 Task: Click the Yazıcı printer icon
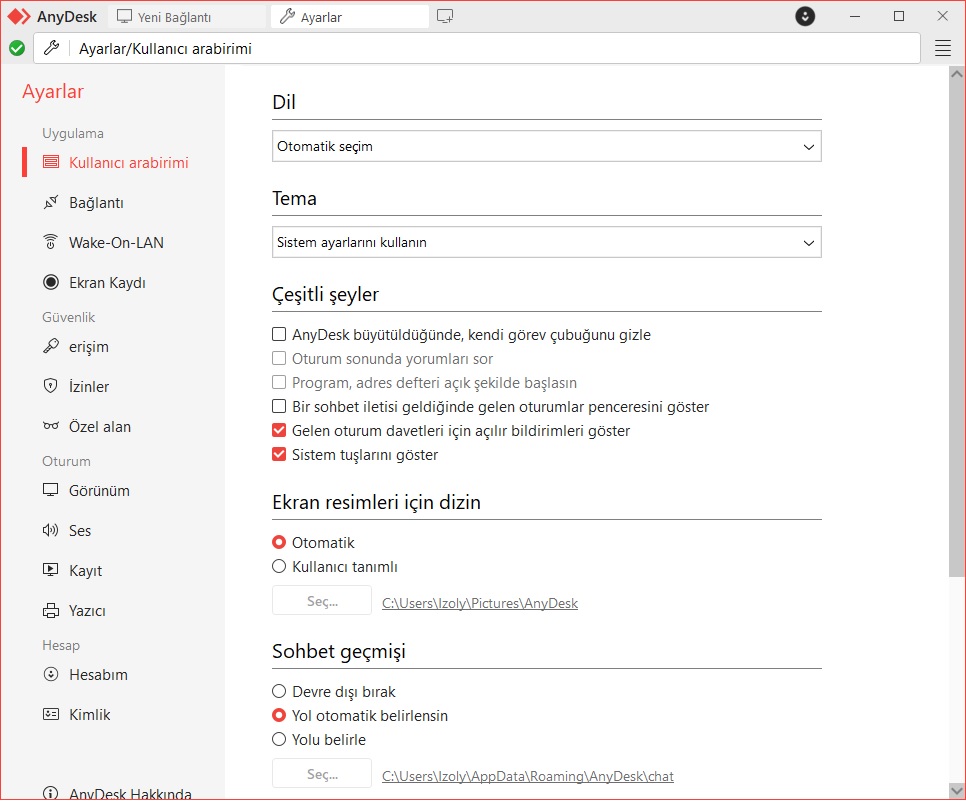[51, 611]
